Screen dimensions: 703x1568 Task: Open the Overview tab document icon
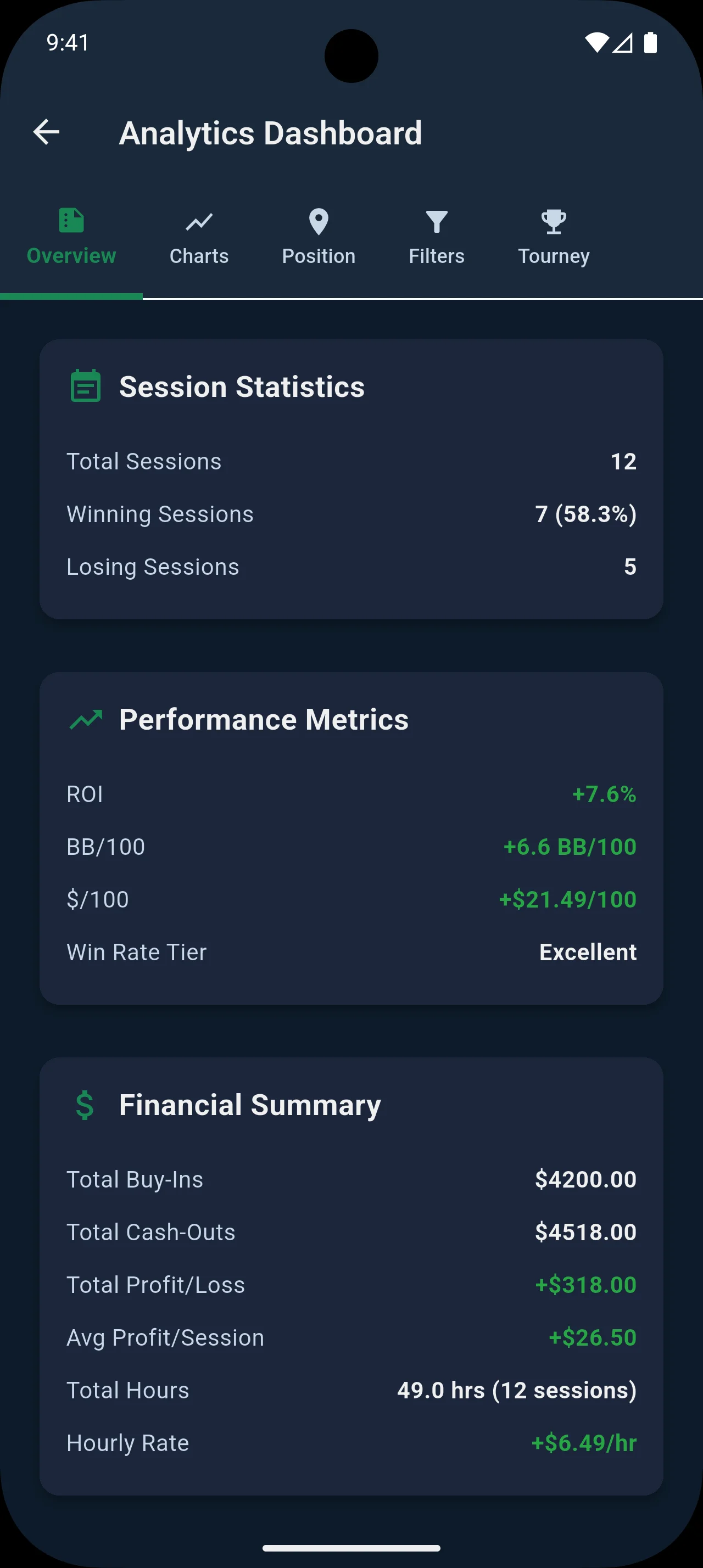71,220
